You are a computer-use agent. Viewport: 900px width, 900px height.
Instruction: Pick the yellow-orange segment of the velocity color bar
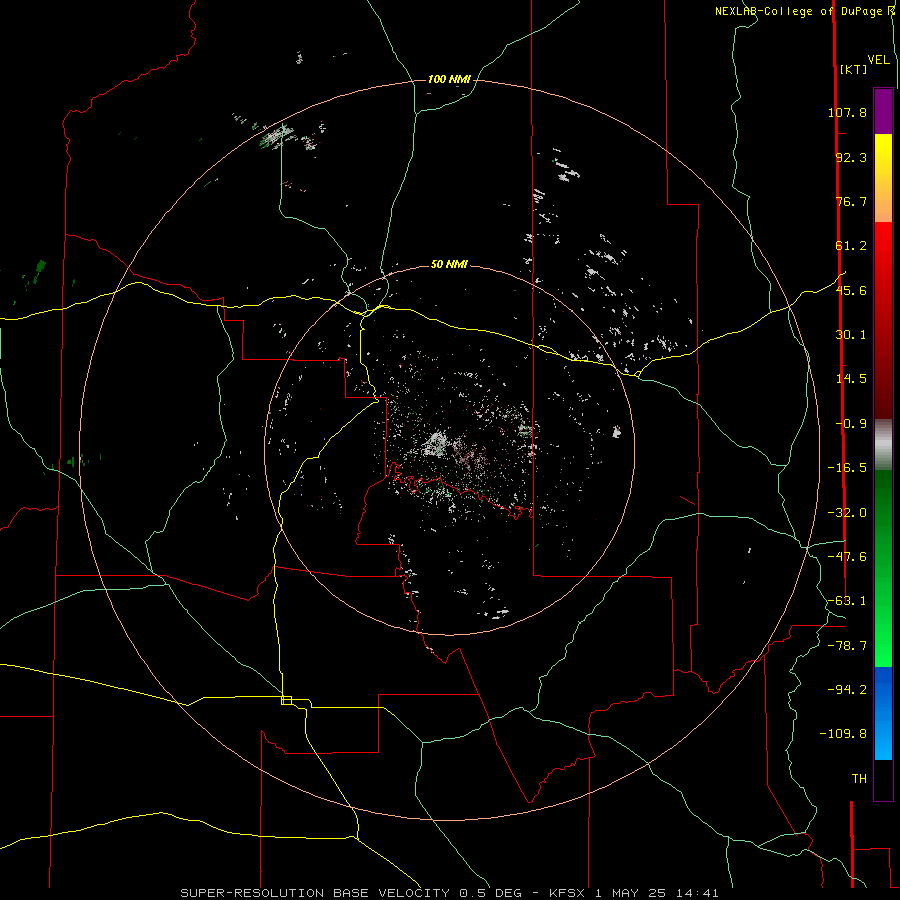pyautogui.click(x=883, y=178)
